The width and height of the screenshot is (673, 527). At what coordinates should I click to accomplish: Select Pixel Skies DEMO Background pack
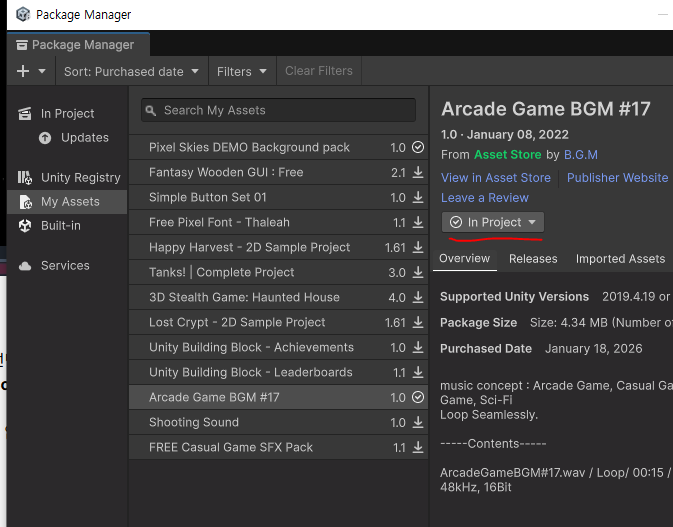point(278,147)
